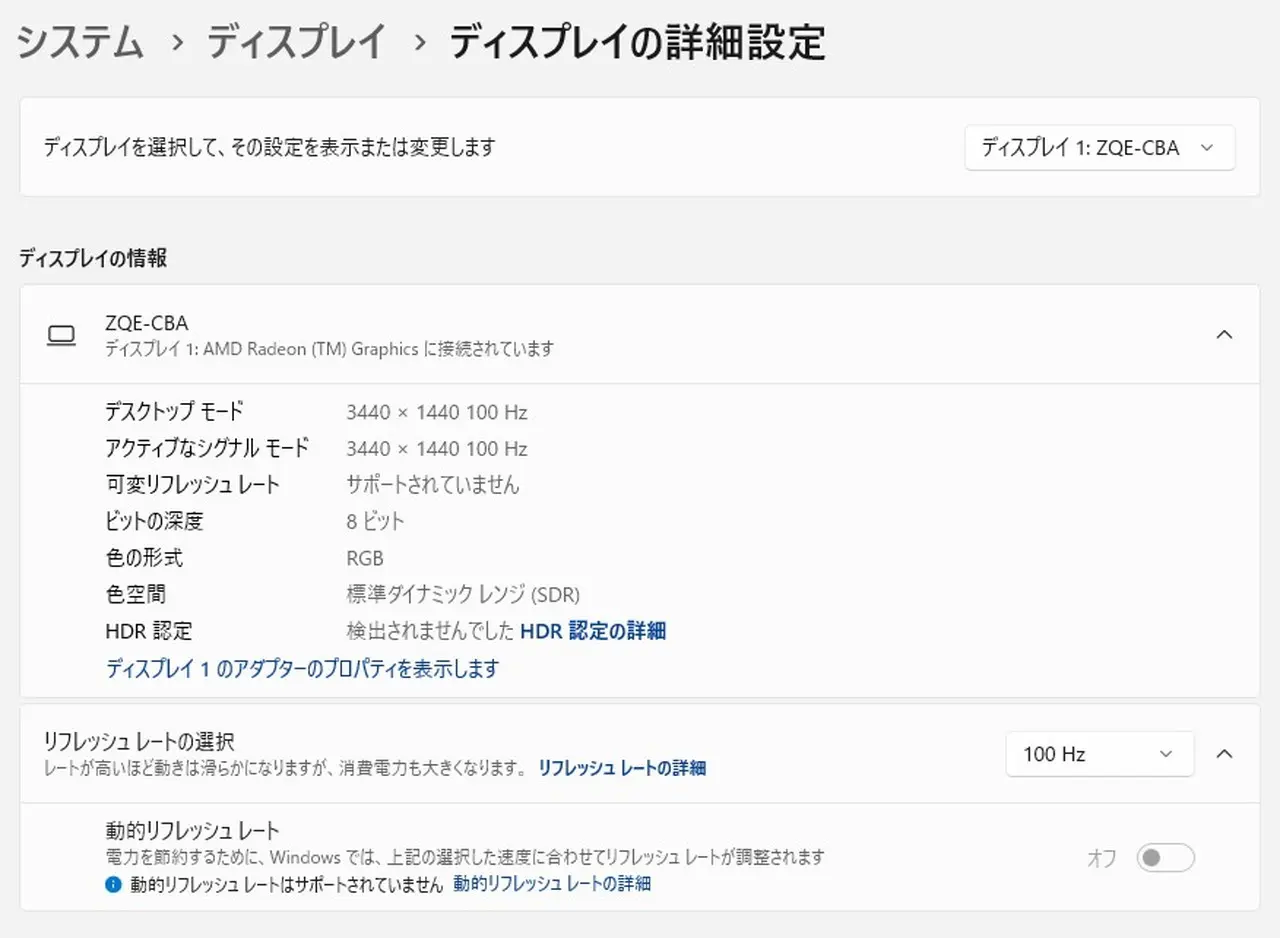Navigate to ディスプレイ breadcrumb item
Viewport: 1280px width, 938px height.
point(297,43)
